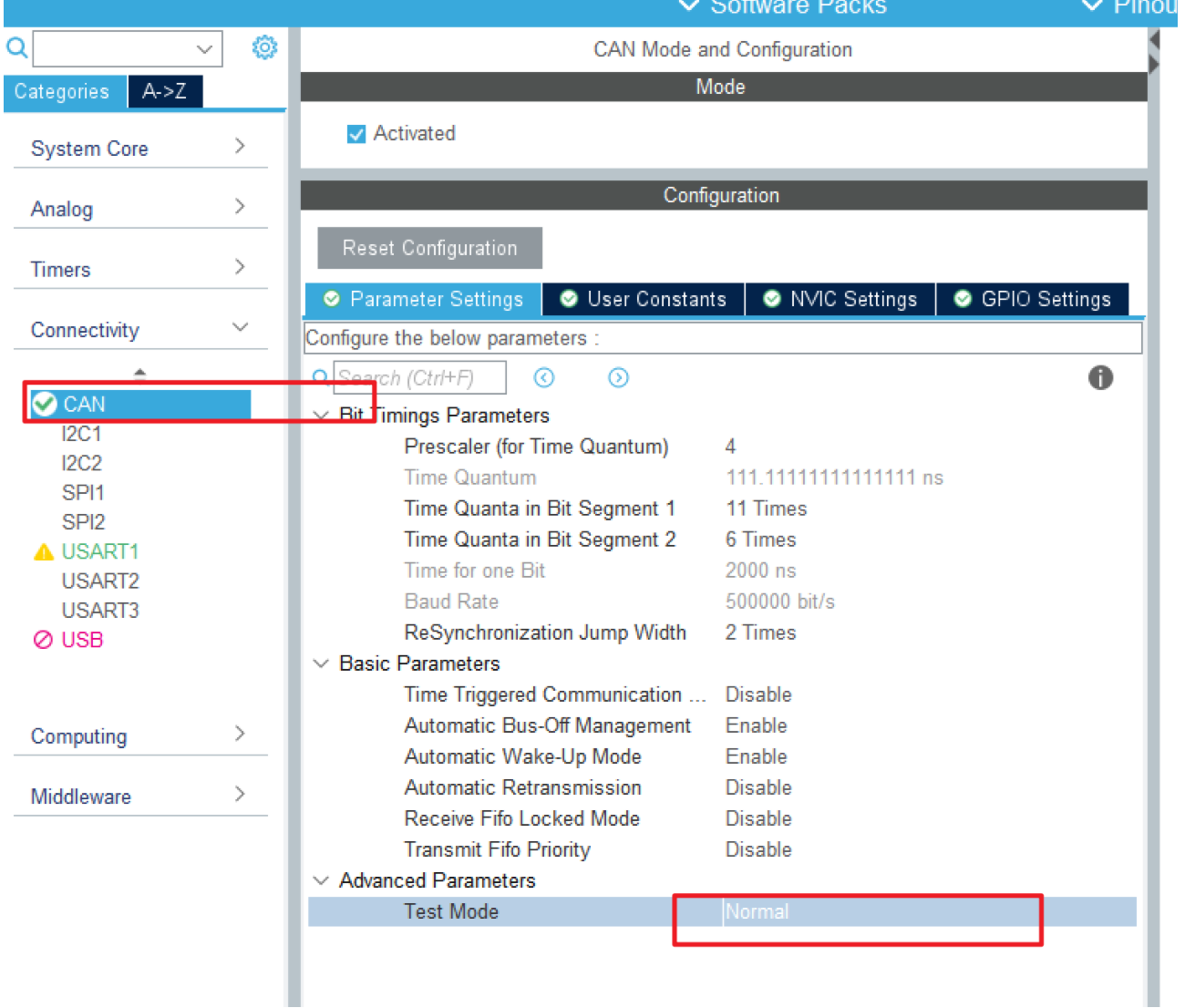Click the Reset Configuration button
The width and height of the screenshot is (1185, 1008).
click(429, 248)
